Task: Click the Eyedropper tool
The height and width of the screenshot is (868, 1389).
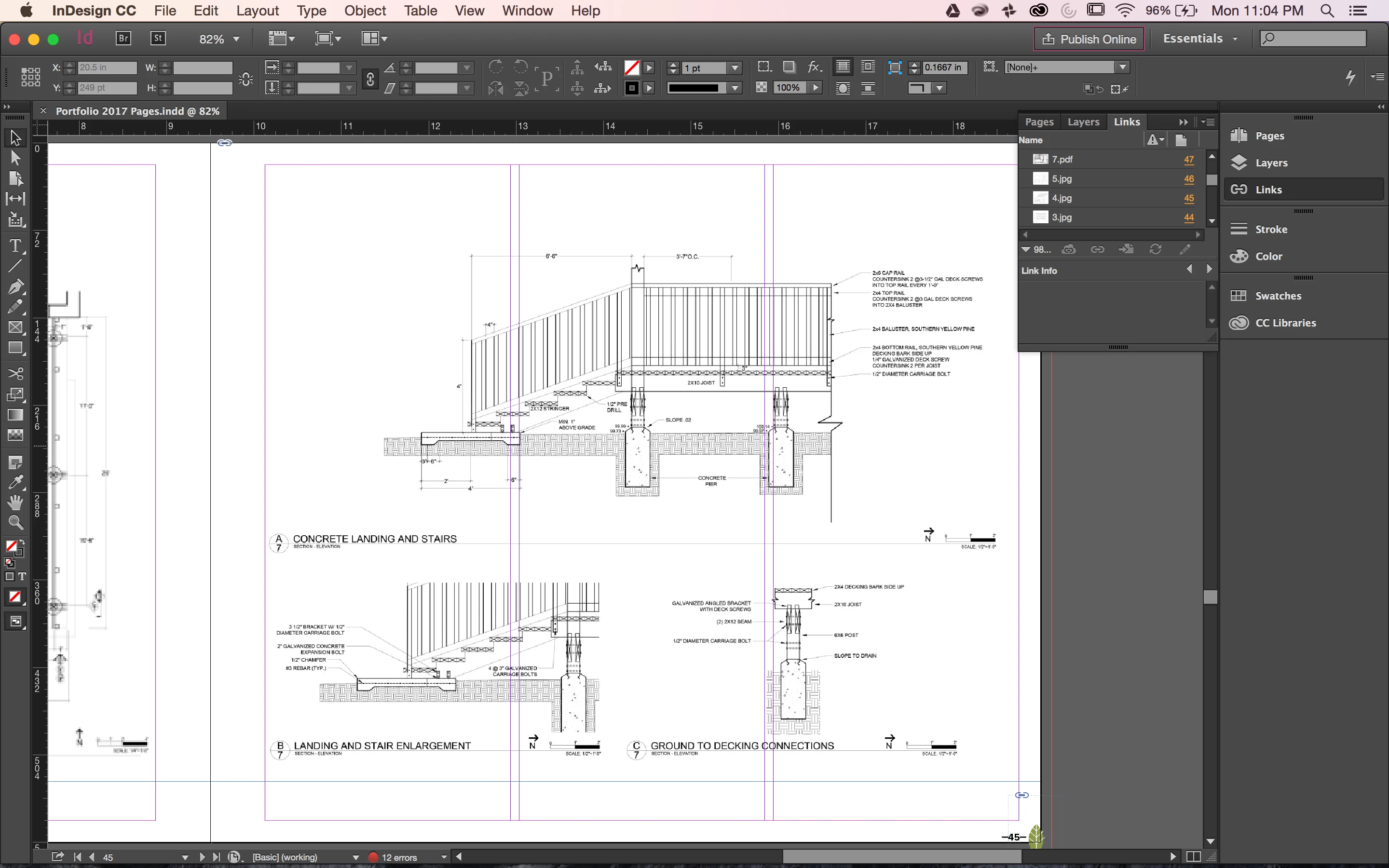Action: (15, 482)
